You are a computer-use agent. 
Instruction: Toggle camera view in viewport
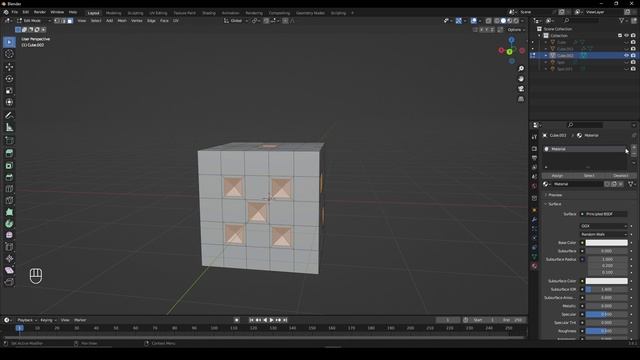[521, 89]
